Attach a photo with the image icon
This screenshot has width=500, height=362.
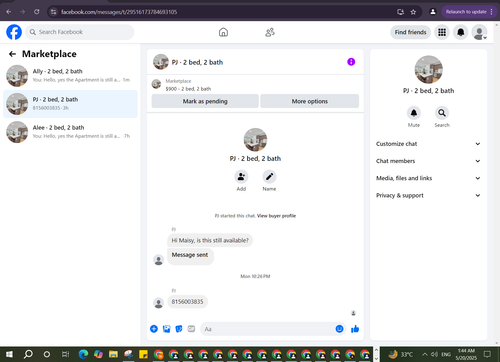[x=166, y=329]
